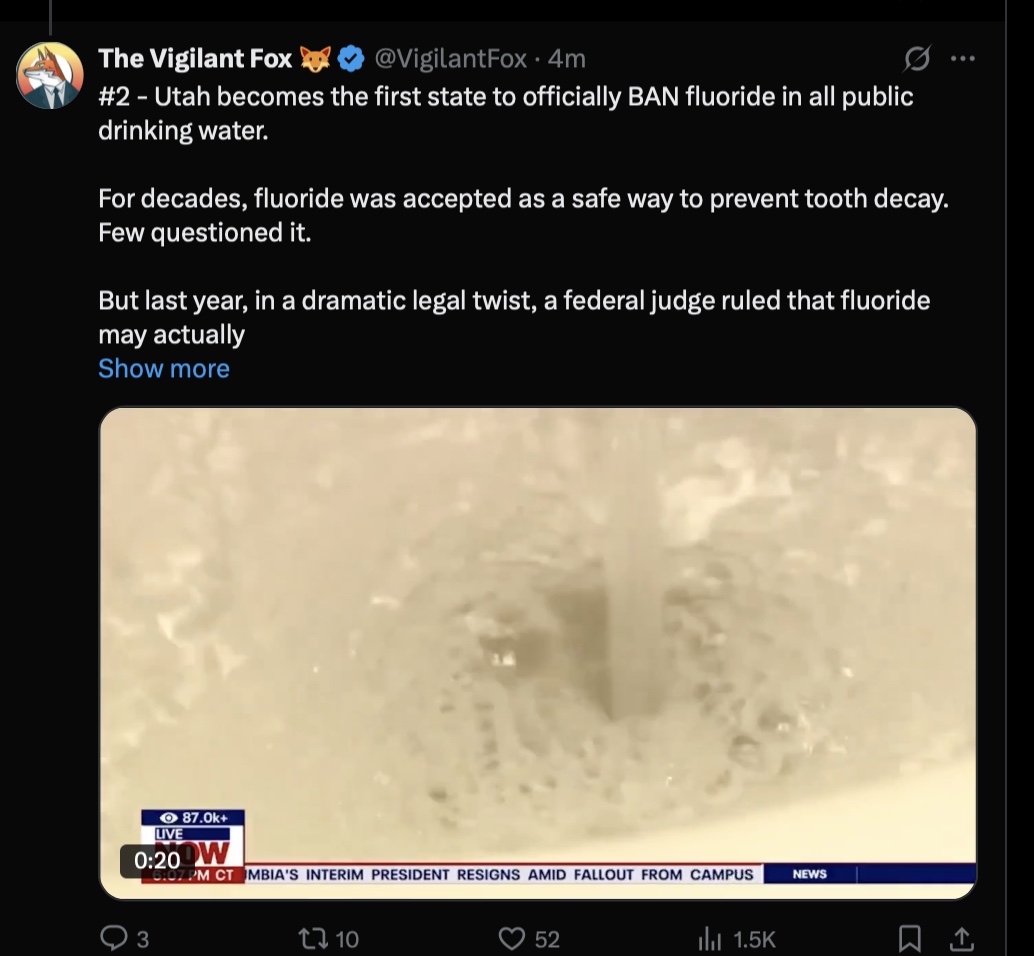The image size is (1034, 956).
Task: Open the Grok explain-post icon
Action: [x=917, y=59]
